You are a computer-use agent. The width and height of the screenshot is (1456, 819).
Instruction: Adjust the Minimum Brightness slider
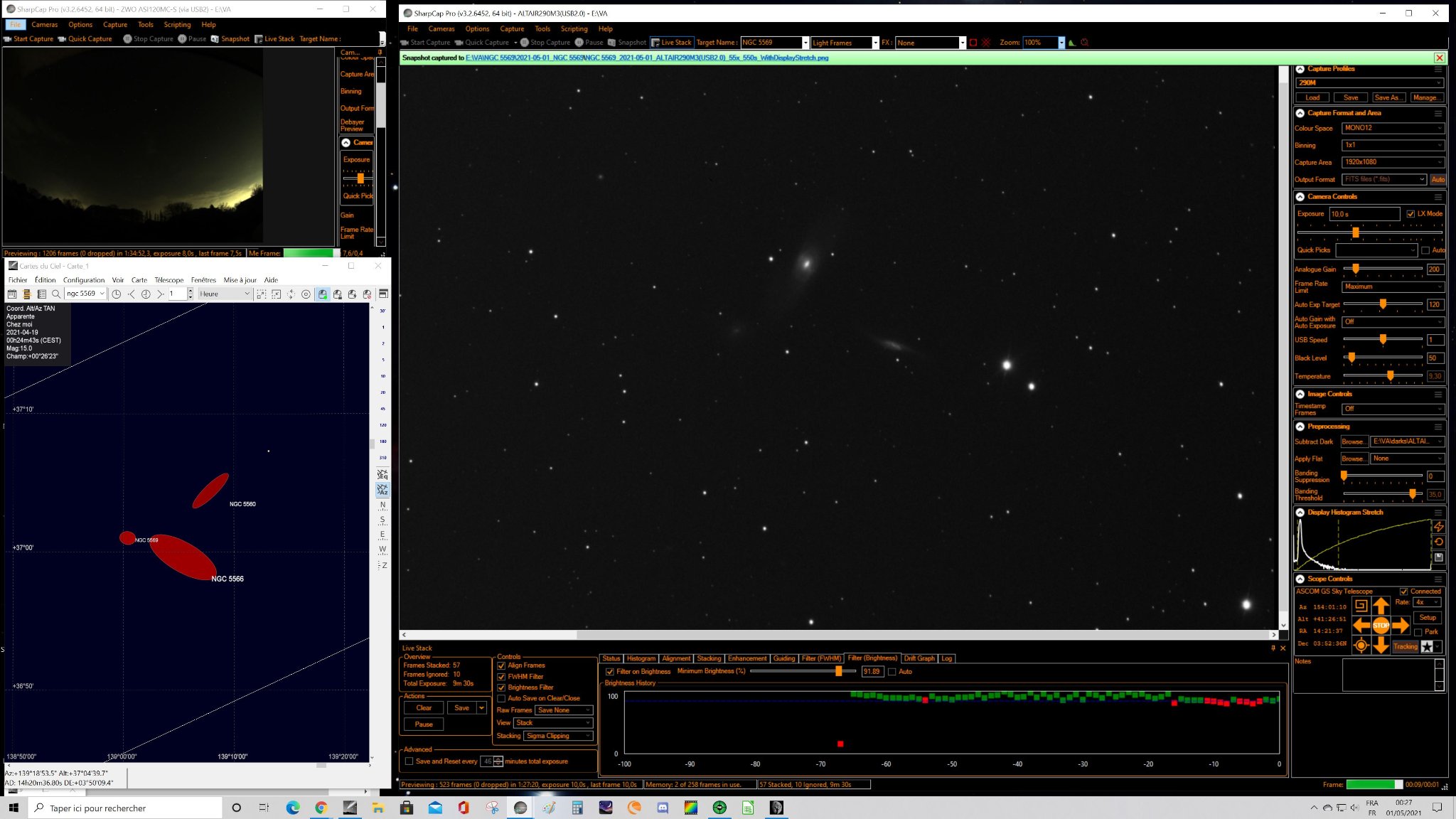[803, 671]
